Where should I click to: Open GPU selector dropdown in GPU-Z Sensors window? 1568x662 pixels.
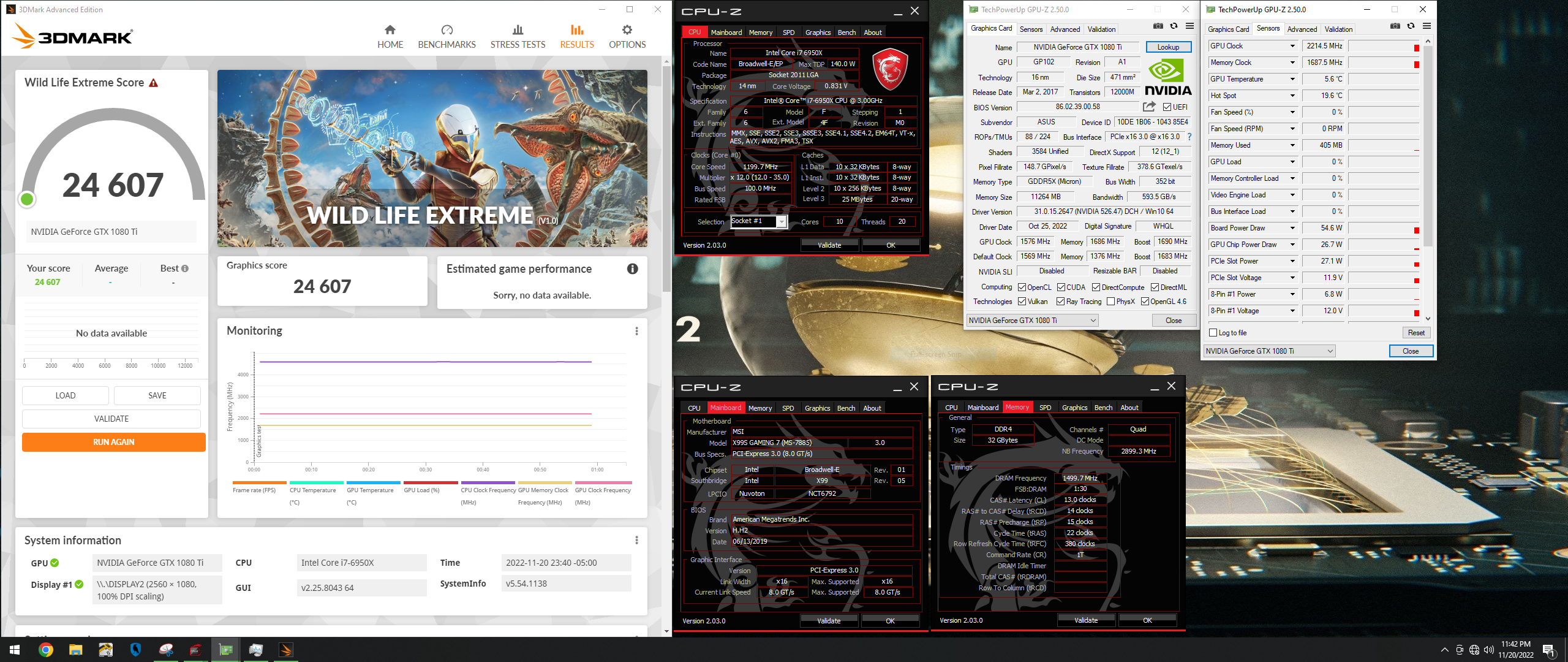point(1269,351)
